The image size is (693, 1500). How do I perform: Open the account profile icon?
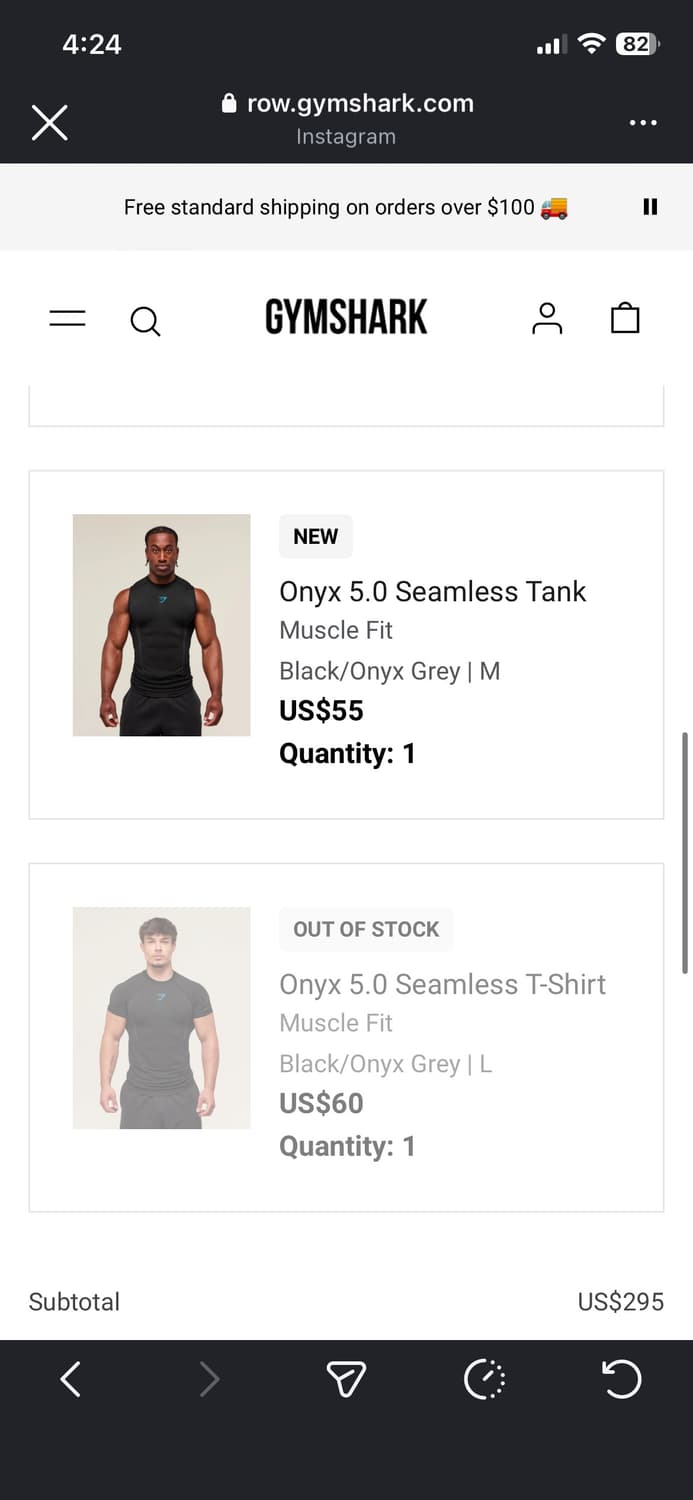(547, 318)
